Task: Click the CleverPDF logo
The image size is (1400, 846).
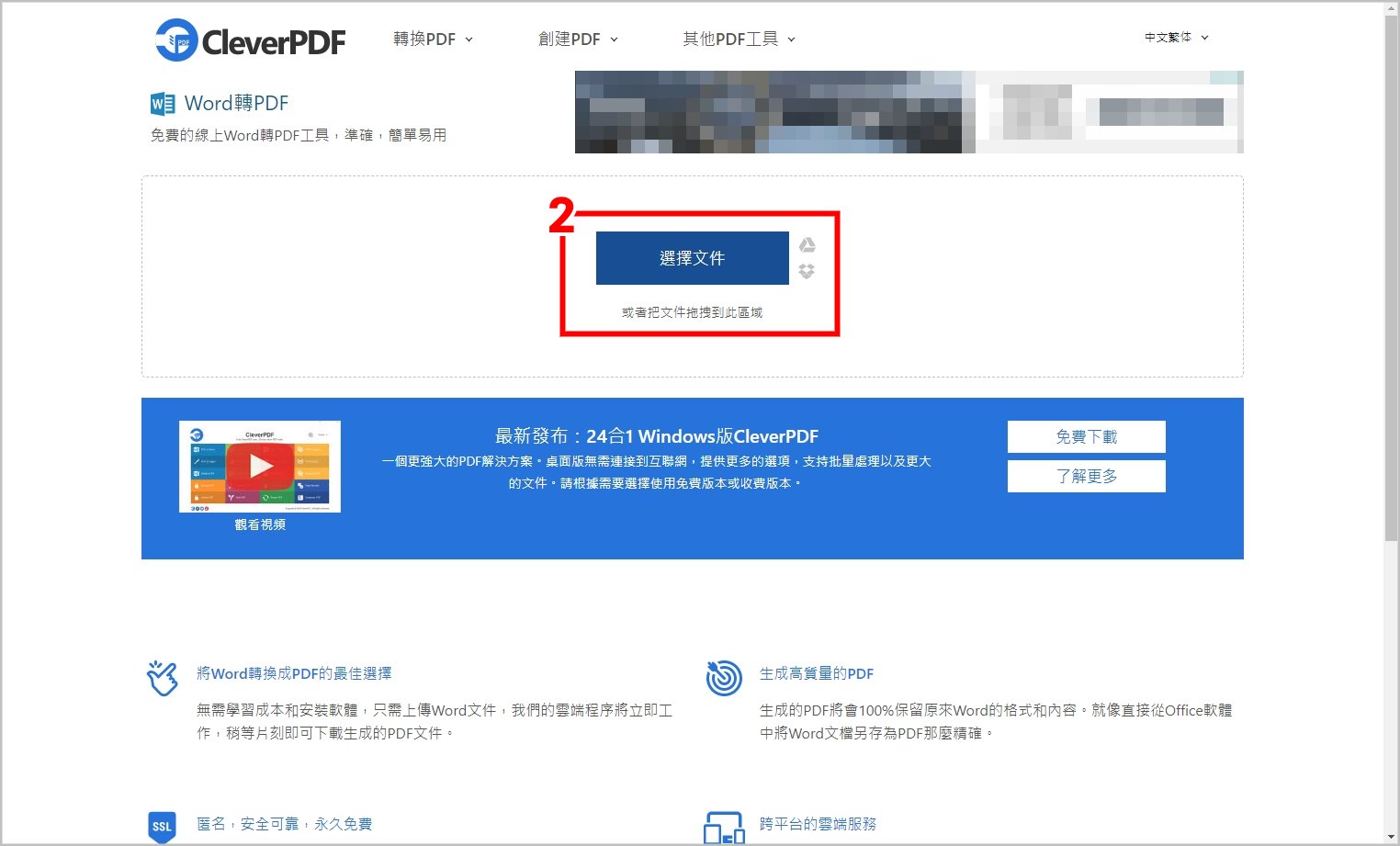Action: pyautogui.click(x=250, y=40)
